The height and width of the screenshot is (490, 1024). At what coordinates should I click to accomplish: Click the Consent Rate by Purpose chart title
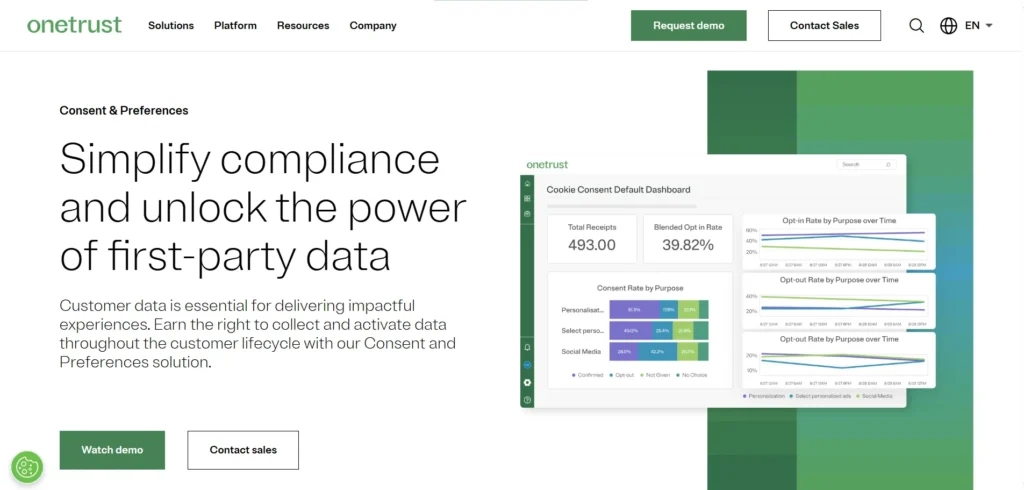(x=640, y=287)
